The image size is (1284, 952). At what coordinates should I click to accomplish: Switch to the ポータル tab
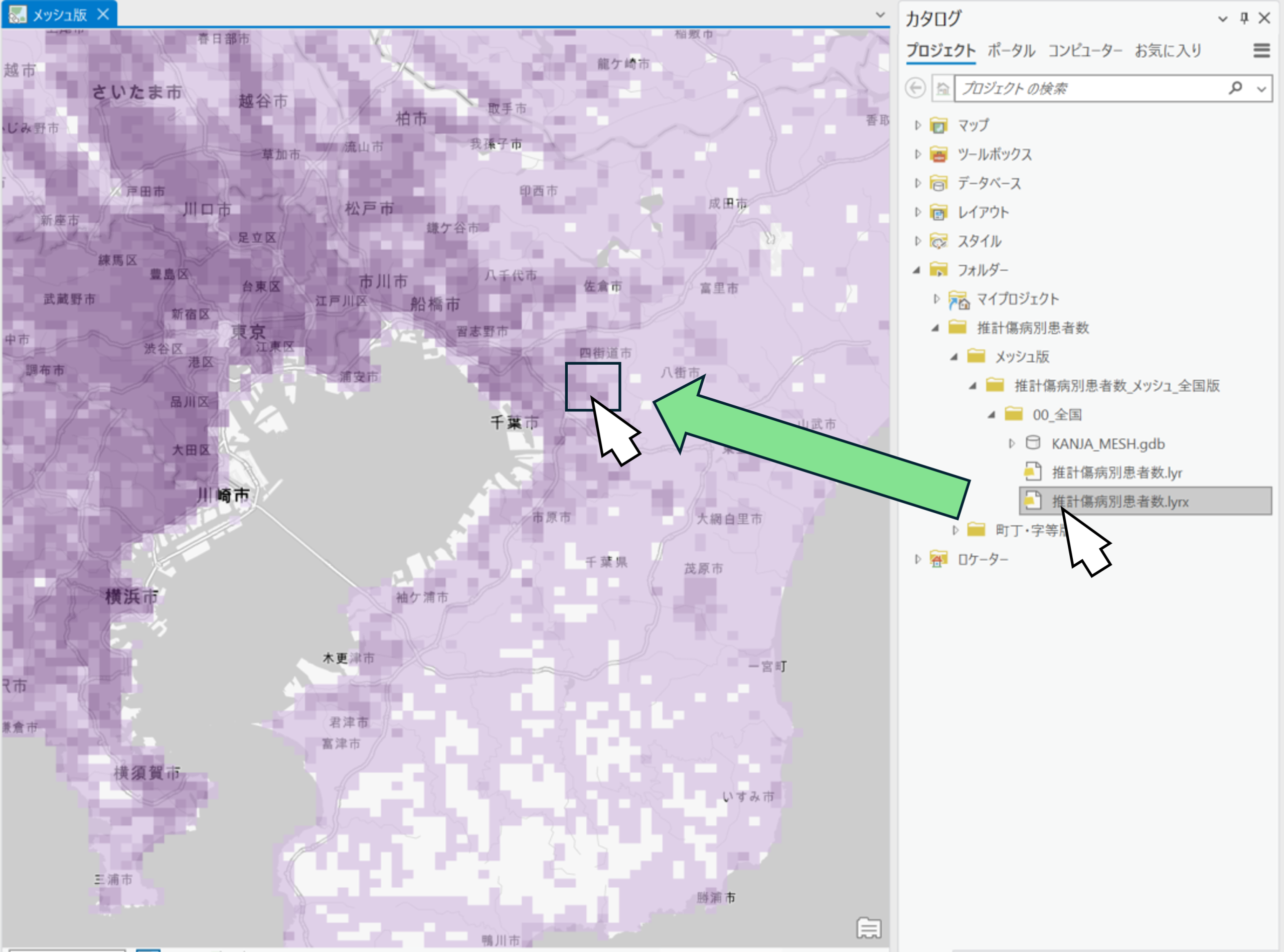click(1011, 51)
